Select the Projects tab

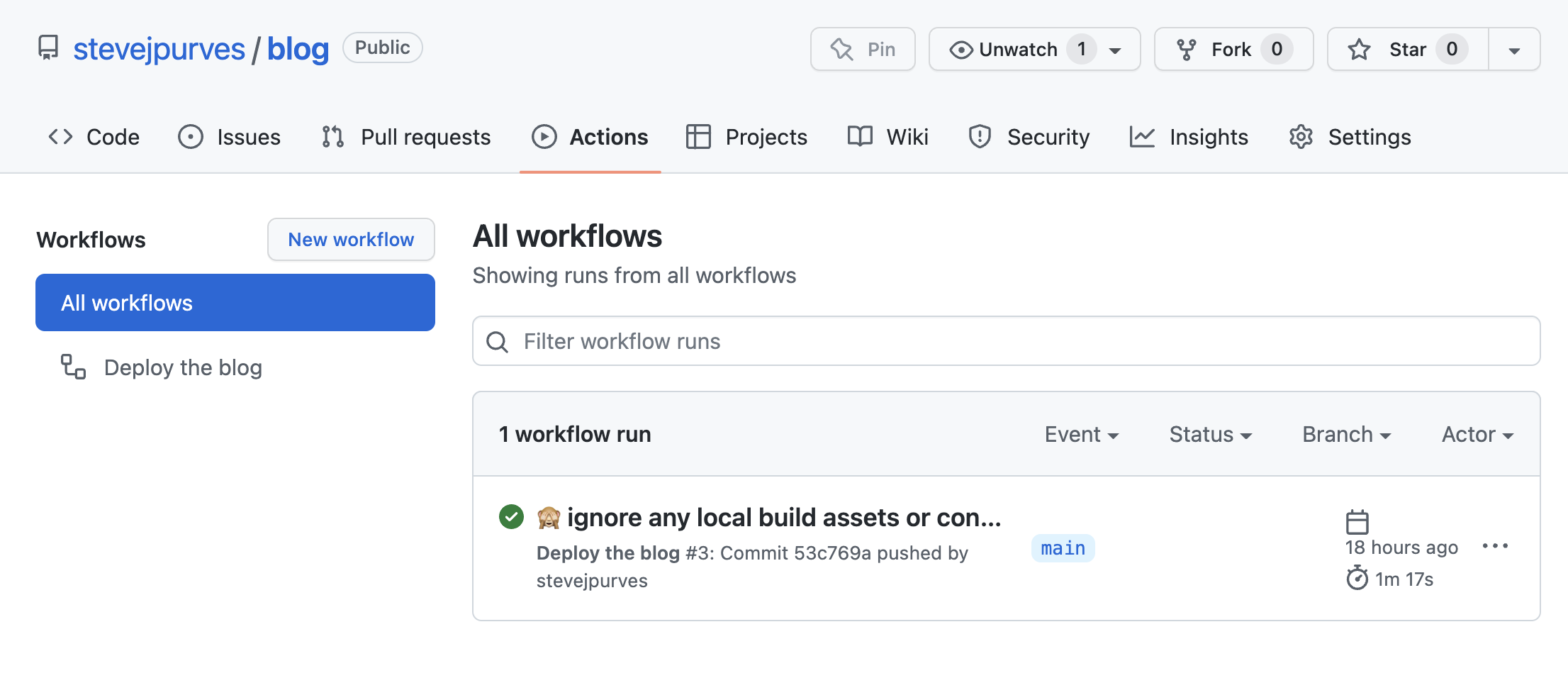coord(746,137)
